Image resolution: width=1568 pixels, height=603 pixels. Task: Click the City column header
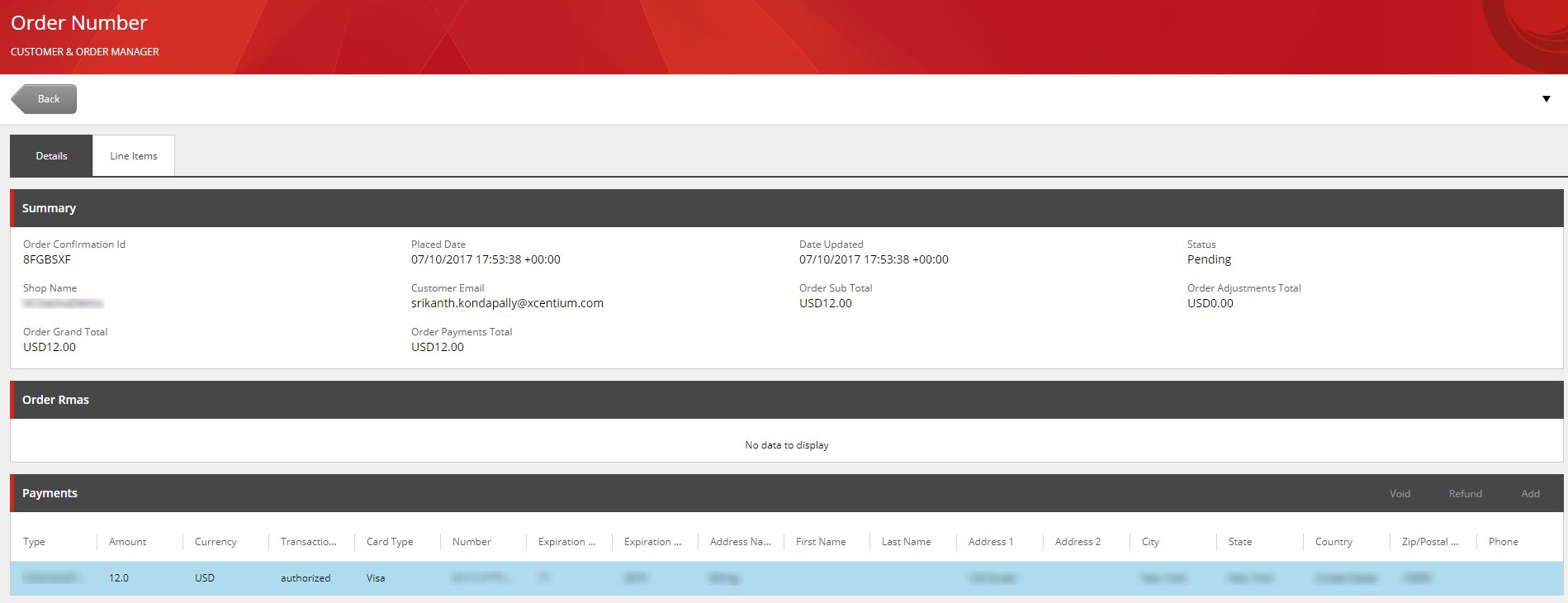pyautogui.click(x=1150, y=542)
